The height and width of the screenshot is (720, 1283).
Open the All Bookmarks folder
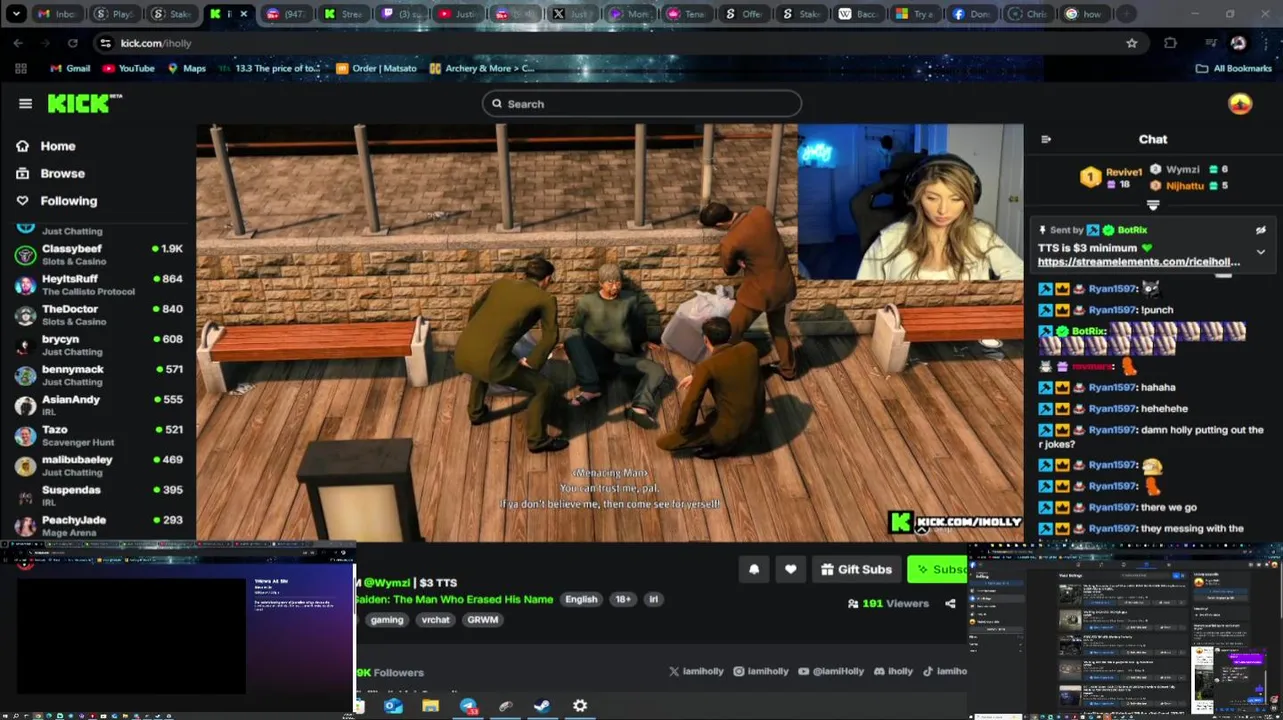tap(1233, 68)
